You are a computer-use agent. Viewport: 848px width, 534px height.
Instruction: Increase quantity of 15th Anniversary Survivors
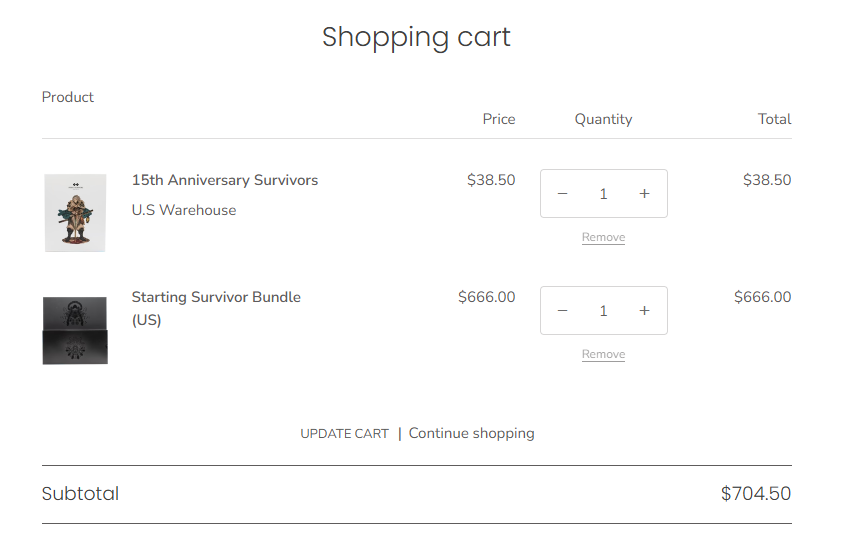[644, 194]
